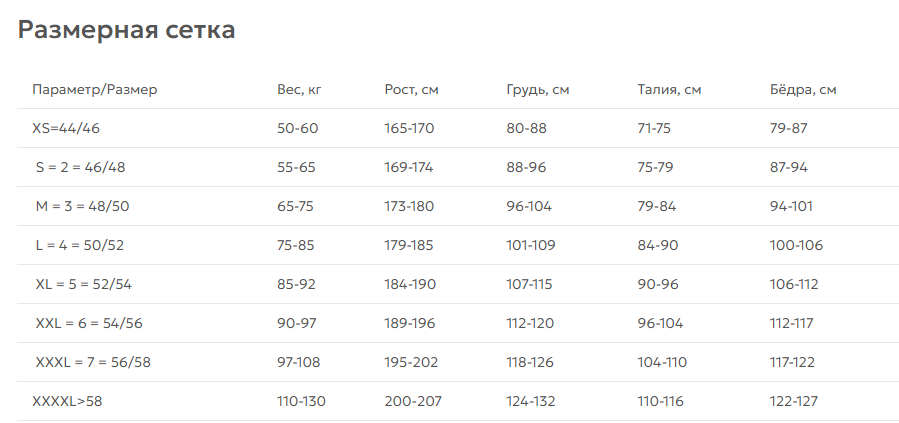The width and height of the screenshot is (899, 423).
Task: Select the "Бёдра, см" column header
Action: (x=803, y=90)
